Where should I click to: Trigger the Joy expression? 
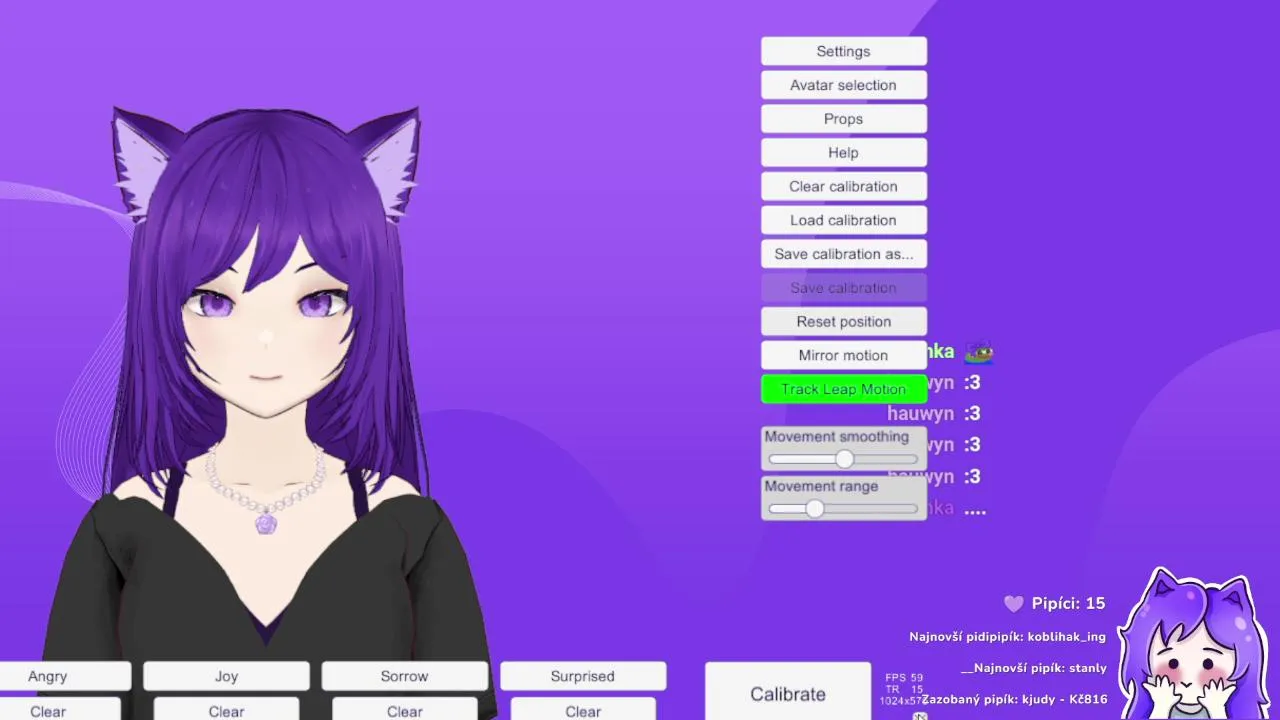coord(226,676)
